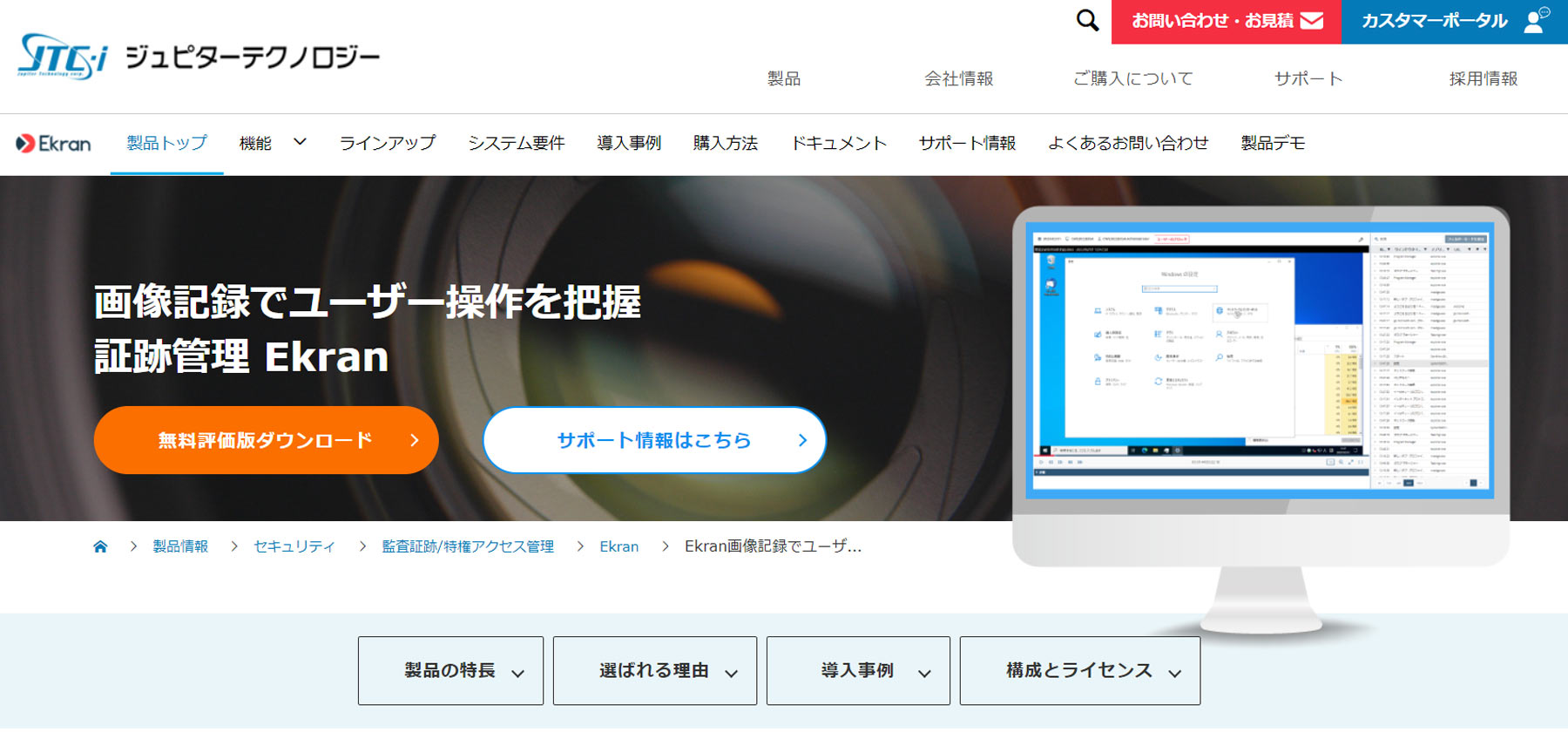Screen dimensions: 1568x732
Task: Click the サポート情報はこちら button
Action: (654, 440)
